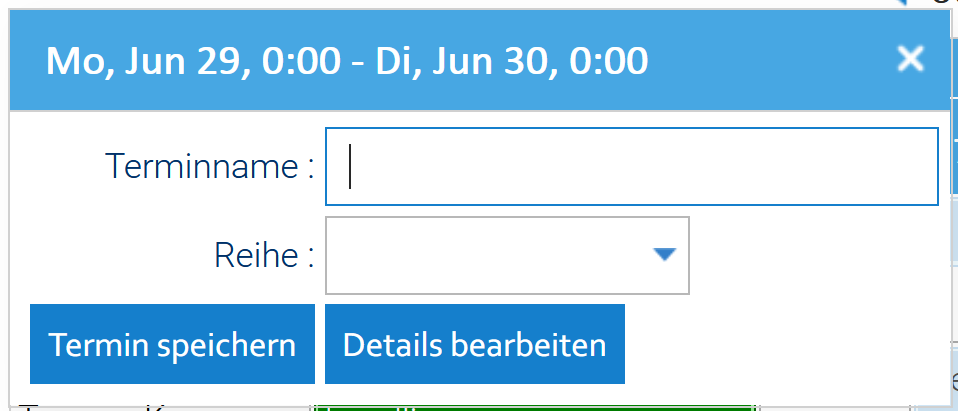Click the white X icon in the header

tap(910, 59)
